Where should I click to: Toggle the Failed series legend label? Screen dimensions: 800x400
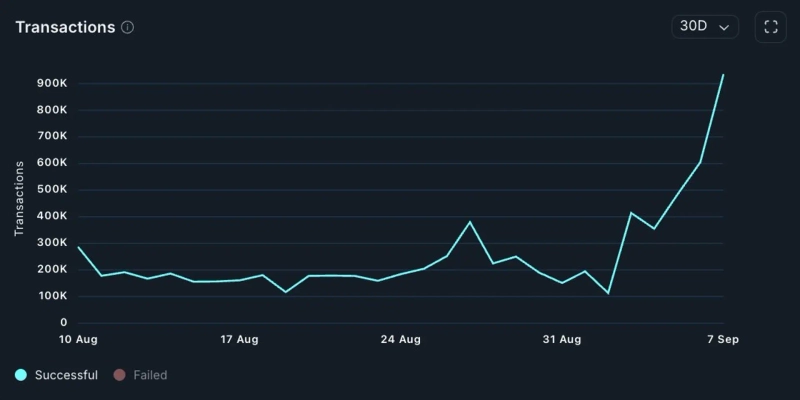click(x=150, y=375)
